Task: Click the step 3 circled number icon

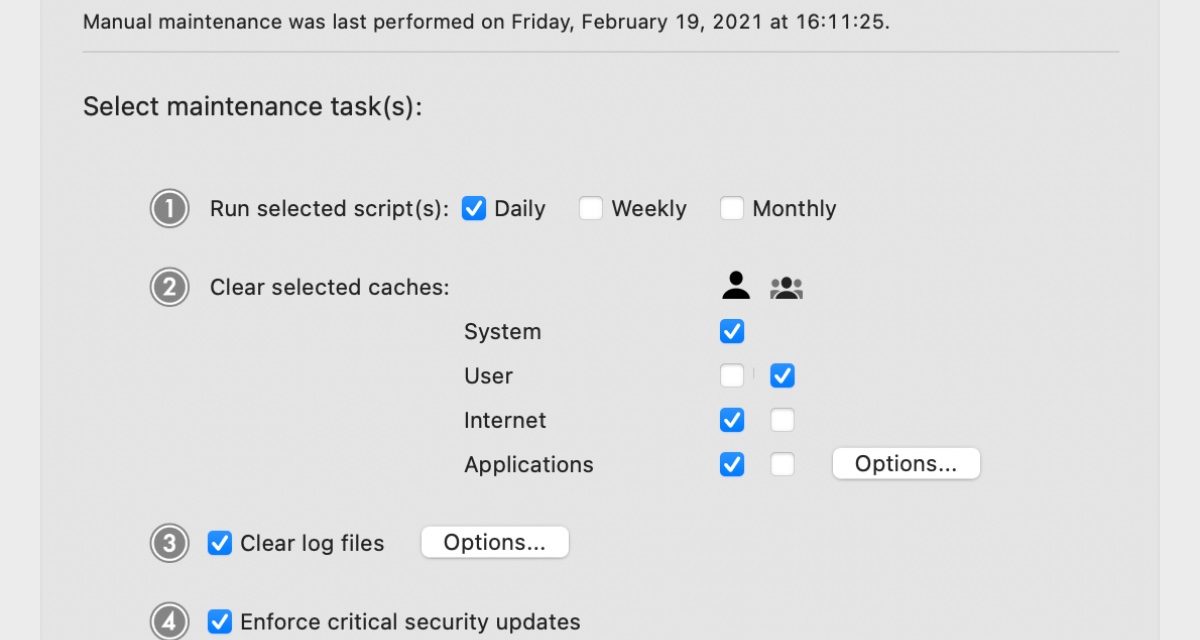Action: (x=170, y=543)
